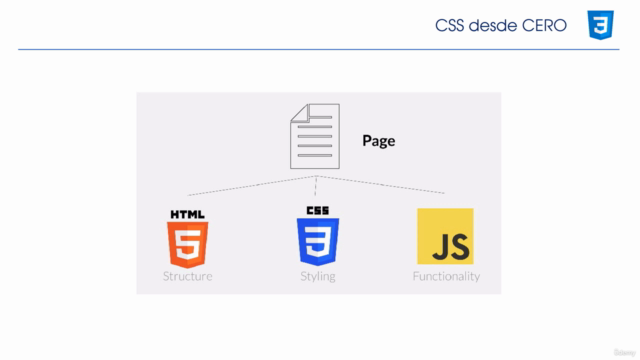The image size is (640, 360).
Task: Click the black 'CSS' wordmark above shield
Action: (x=318, y=210)
